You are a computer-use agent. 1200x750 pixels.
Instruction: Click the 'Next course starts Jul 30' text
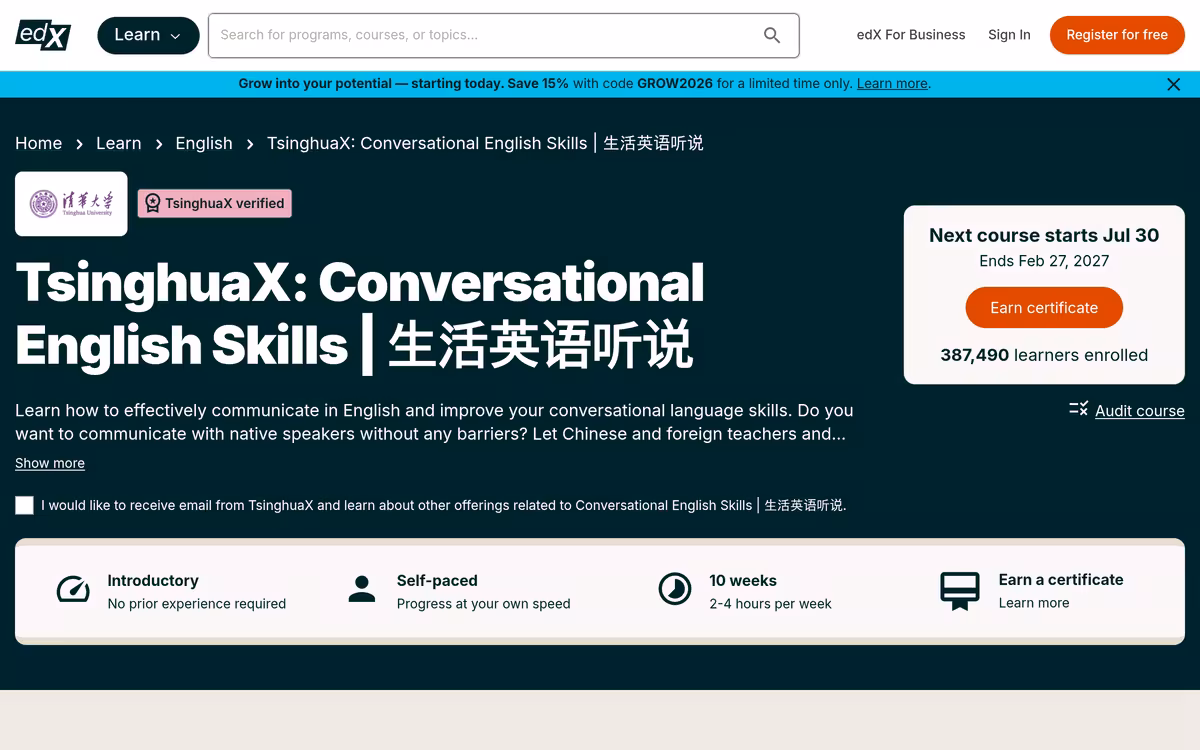coord(1044,236)
